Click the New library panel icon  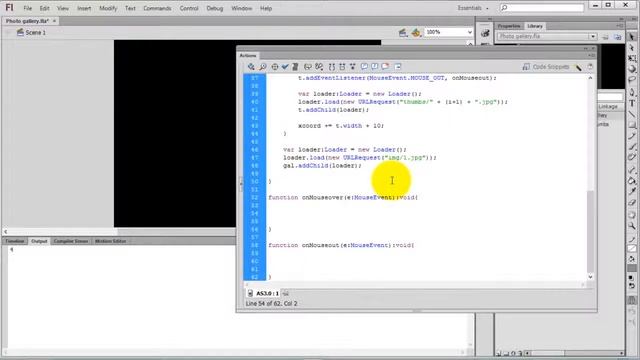point(618,37)
